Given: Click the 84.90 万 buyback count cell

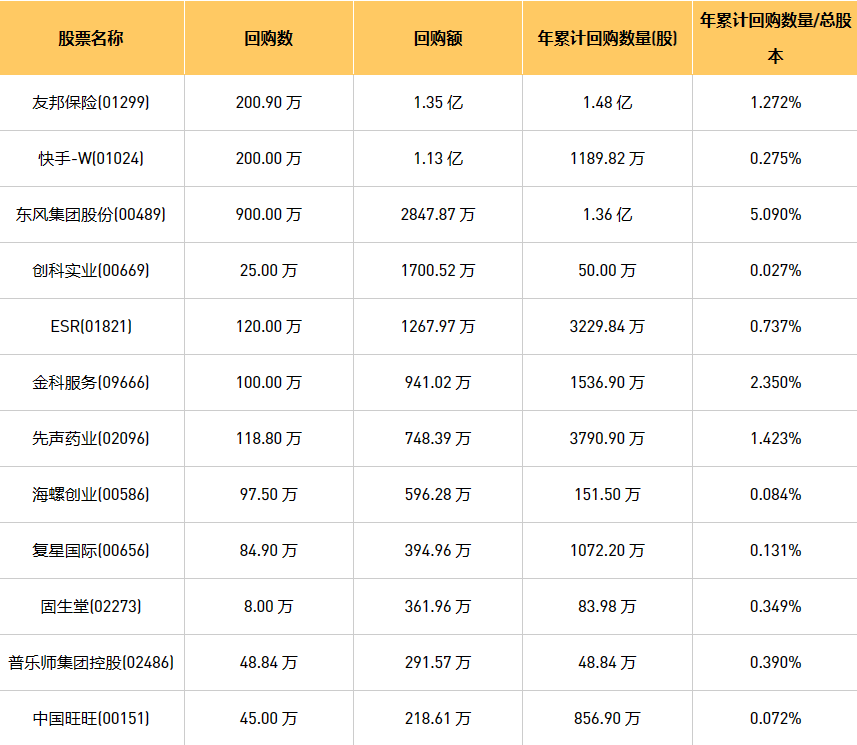Looking at the screenshot, I should point(268,551).
